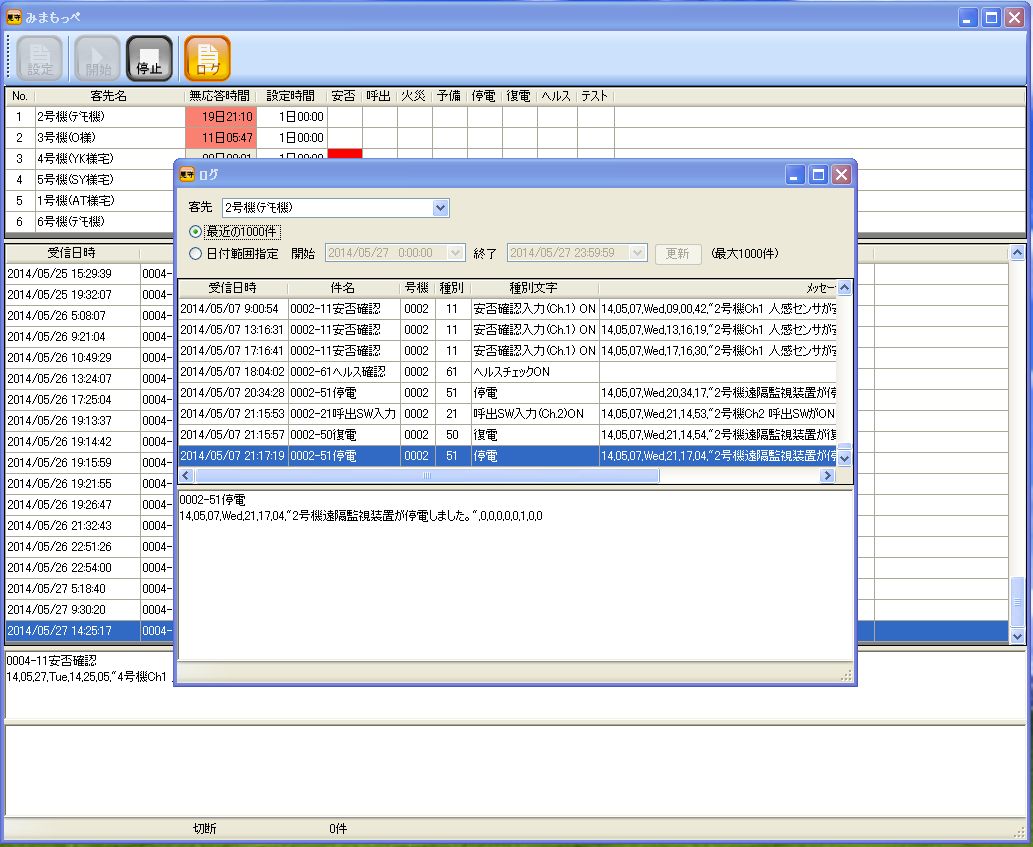Image resolution: width=1033 pixels, height=847 pixels.
Task: Open the 終了 date dropdown
Action: [x=638, y=254]
